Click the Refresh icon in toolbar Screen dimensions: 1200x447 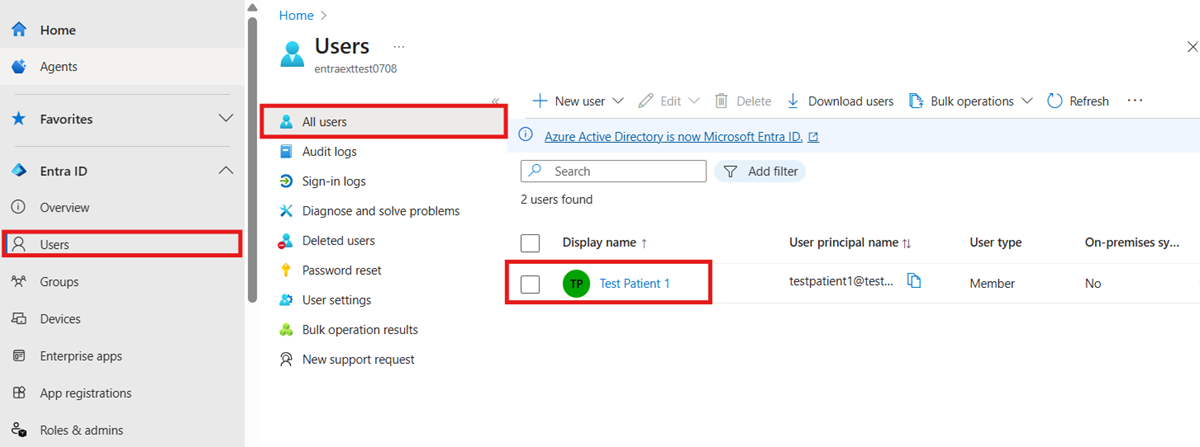pos(1054,101)
